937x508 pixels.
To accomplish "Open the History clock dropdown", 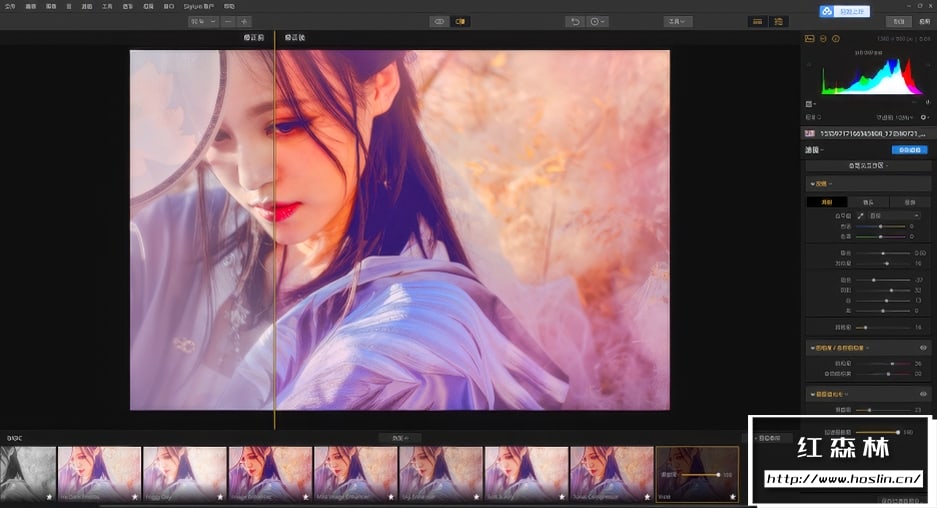I will coord(597,22).
